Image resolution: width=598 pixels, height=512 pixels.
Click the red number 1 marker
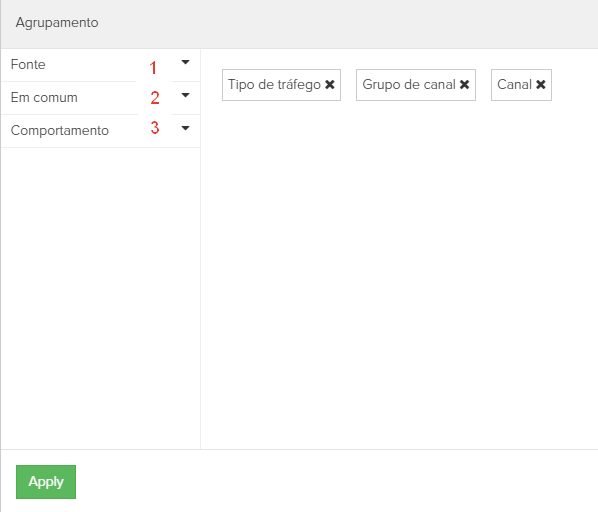click(x=153, y=68)
